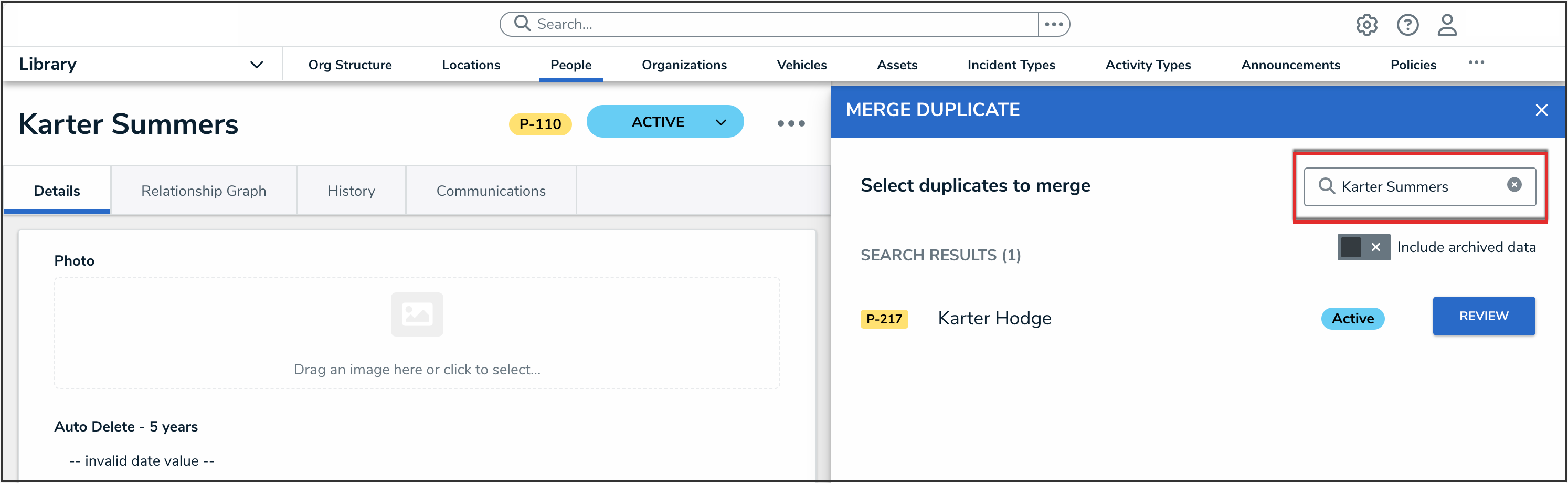Select the Communications tab
This screenshot has width=1568, height=483.
click(x=491, y=191)
